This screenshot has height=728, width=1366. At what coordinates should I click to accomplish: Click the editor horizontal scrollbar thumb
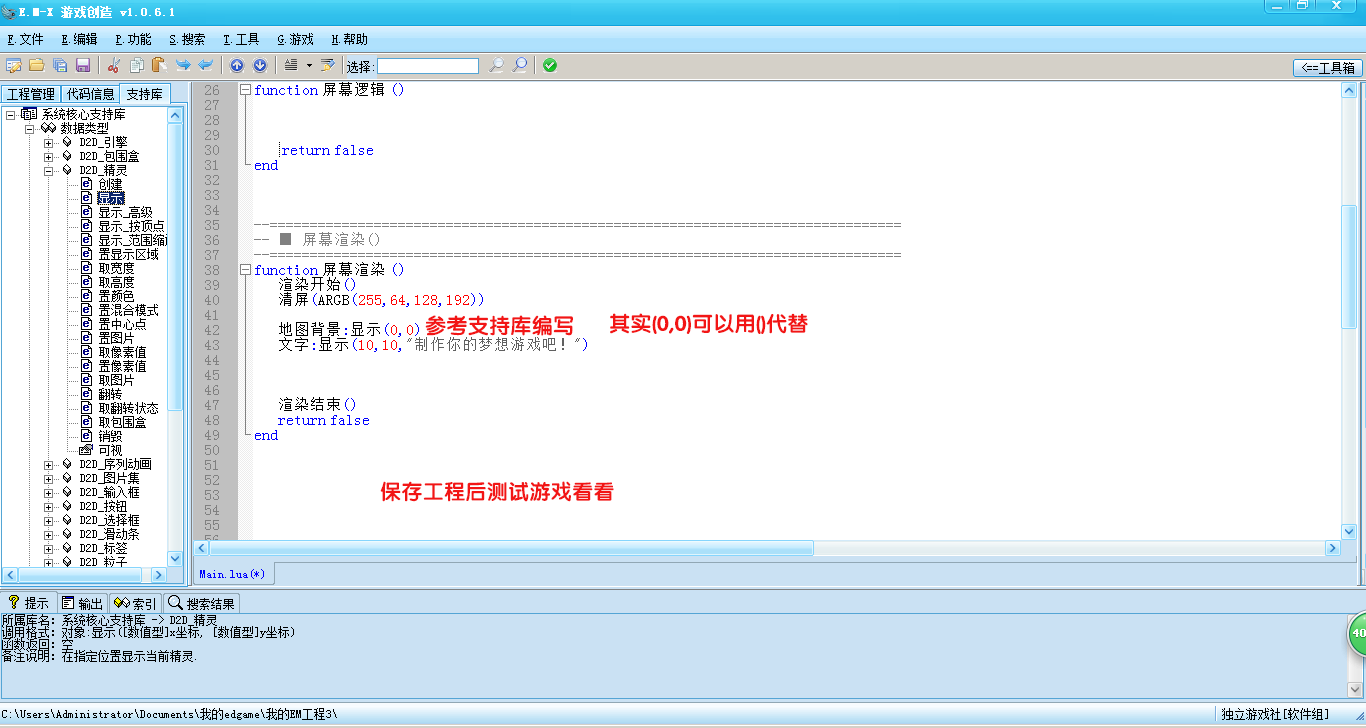point(511,548)
